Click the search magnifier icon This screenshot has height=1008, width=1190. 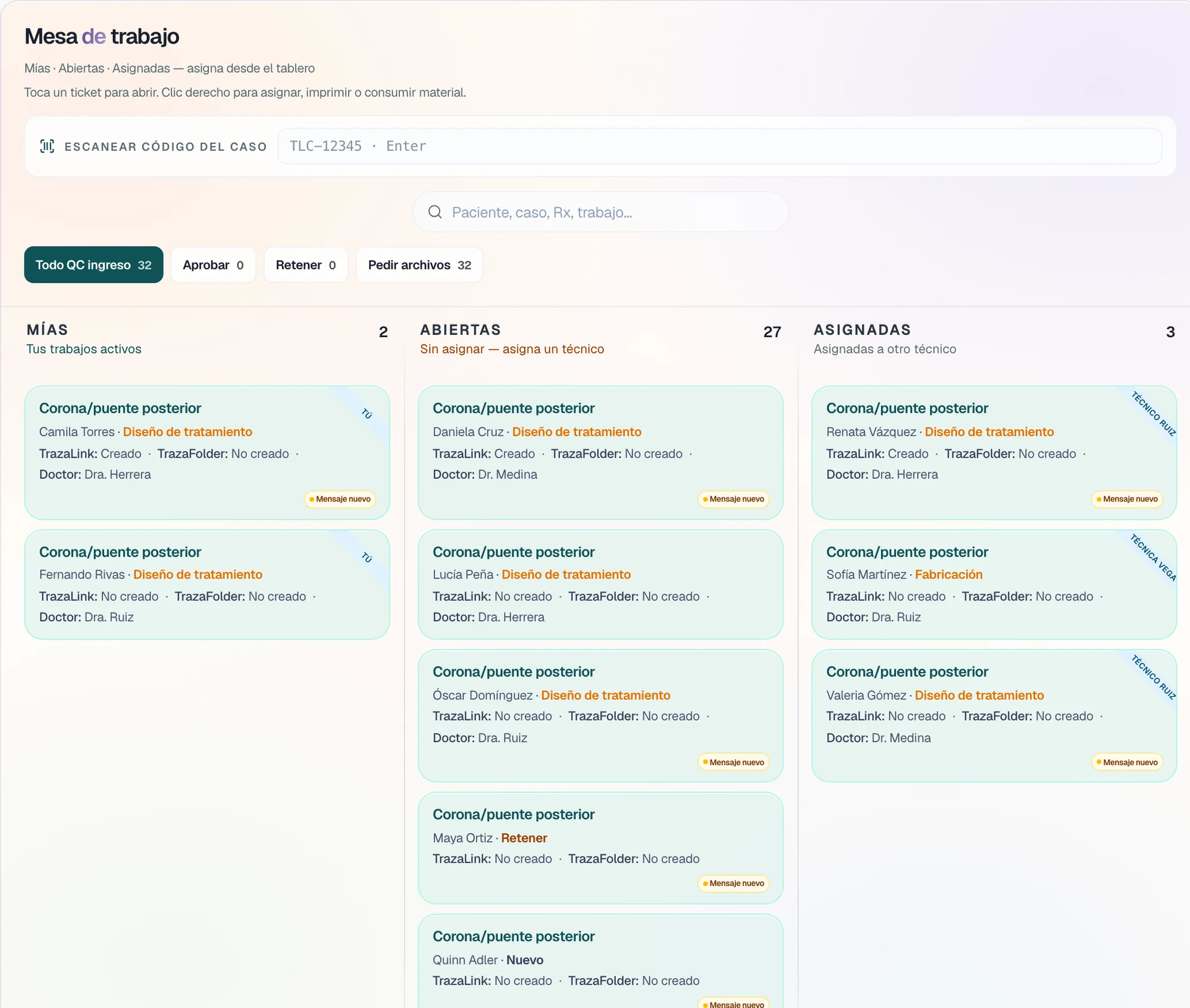(x=435, y=212)
